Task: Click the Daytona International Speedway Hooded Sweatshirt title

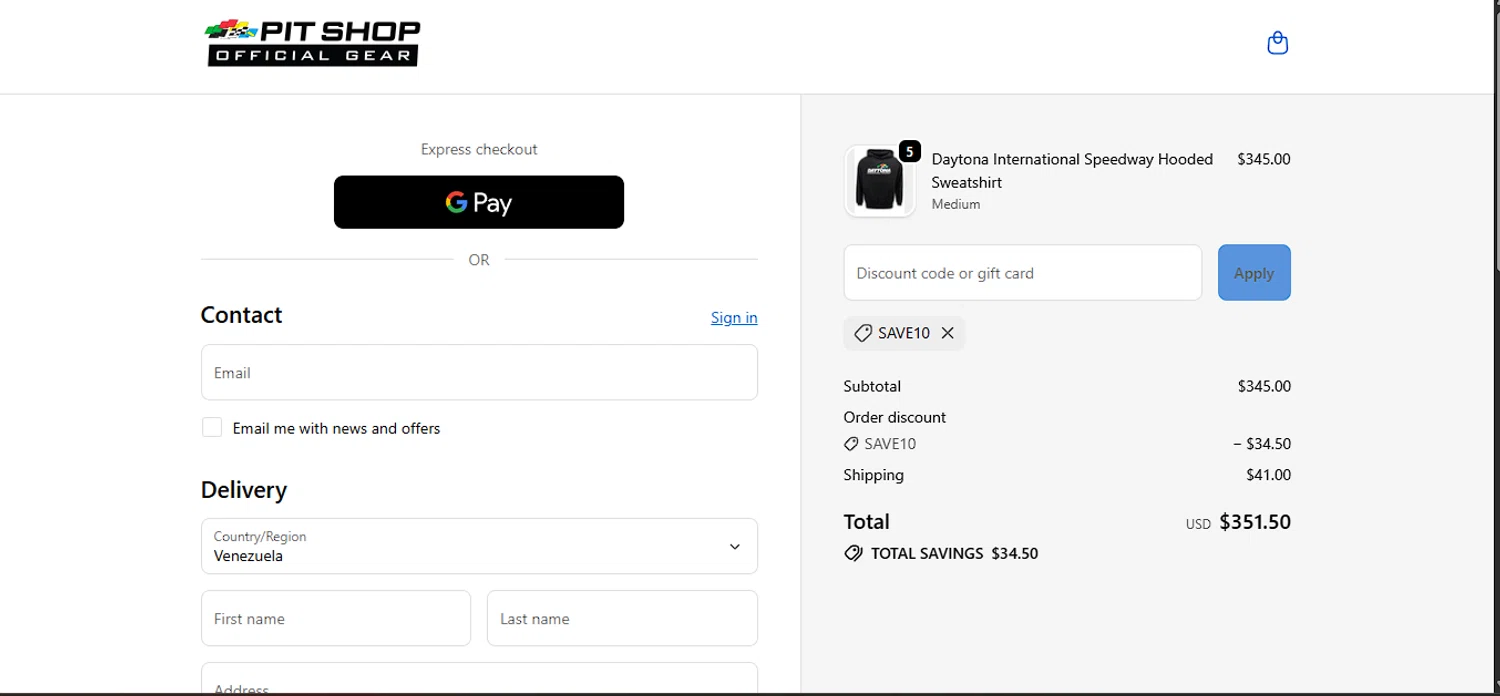Action: [x=1072, y=170]
